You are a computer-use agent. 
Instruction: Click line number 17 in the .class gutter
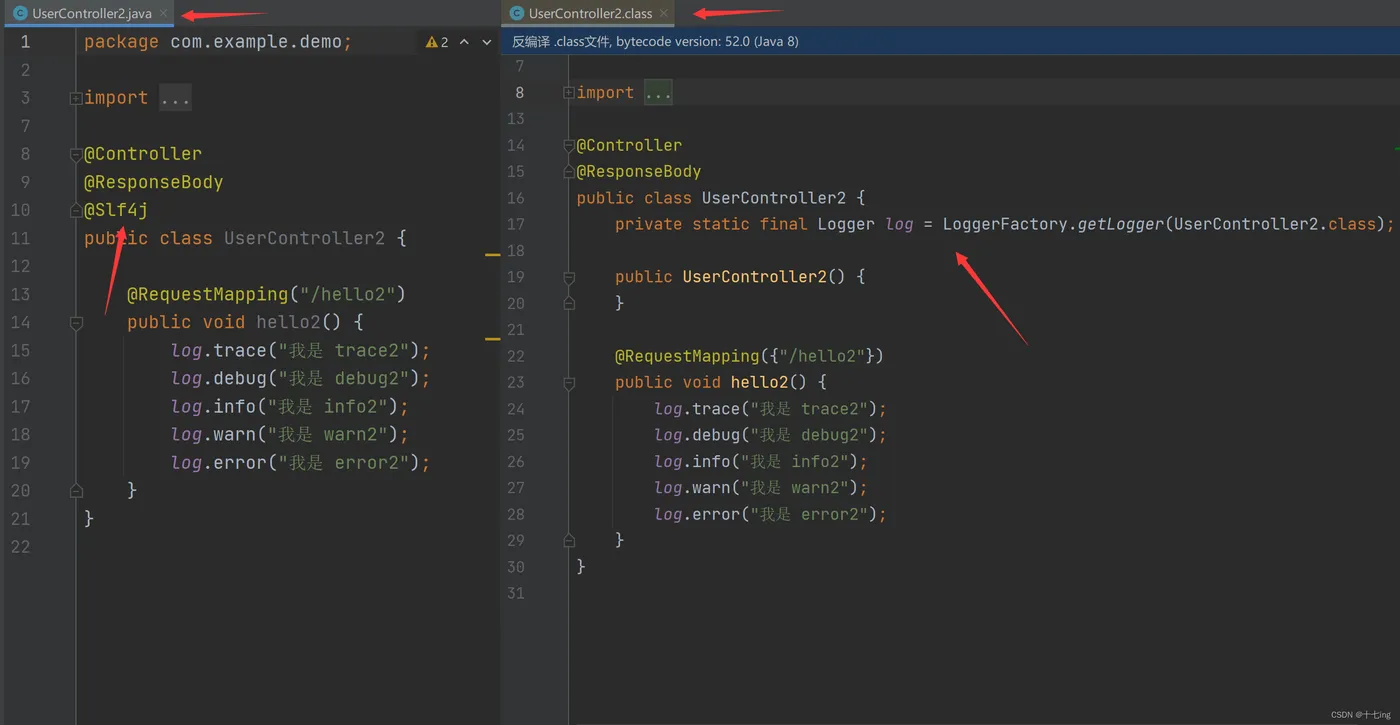click(516, 224)
